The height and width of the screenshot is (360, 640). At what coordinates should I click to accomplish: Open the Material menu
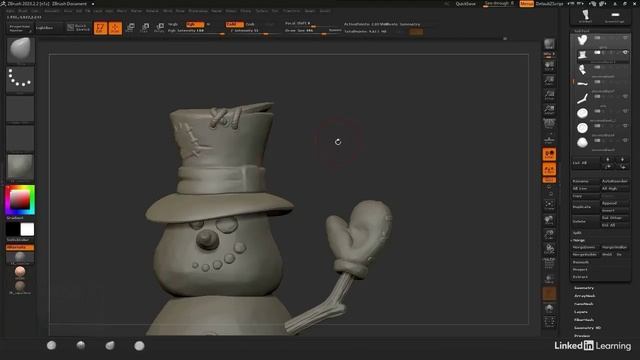click(x=152, y=11)
